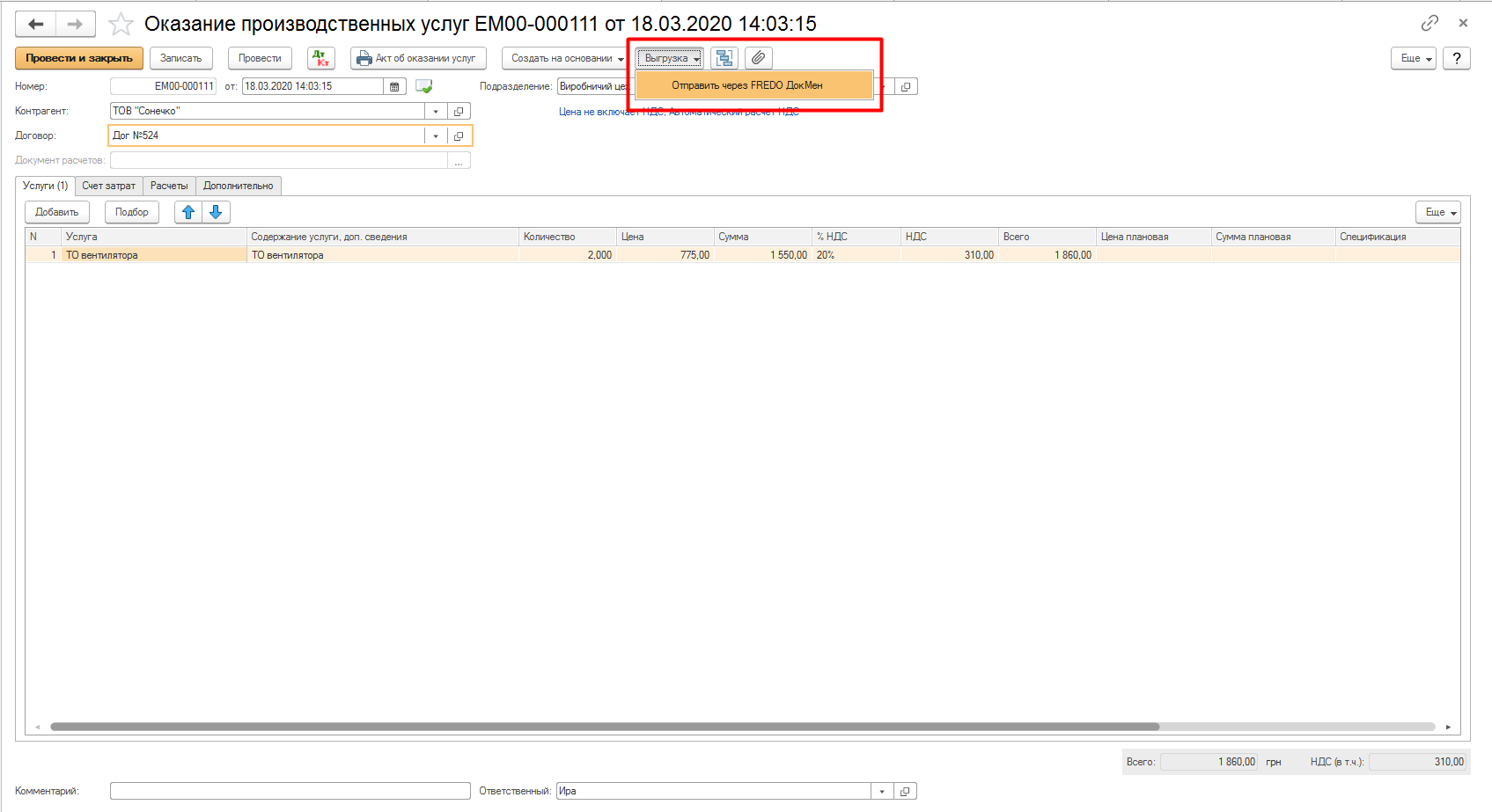Click into the Комментарий input field
This screenshot has height=812, width=1492.
coord(290,791)
